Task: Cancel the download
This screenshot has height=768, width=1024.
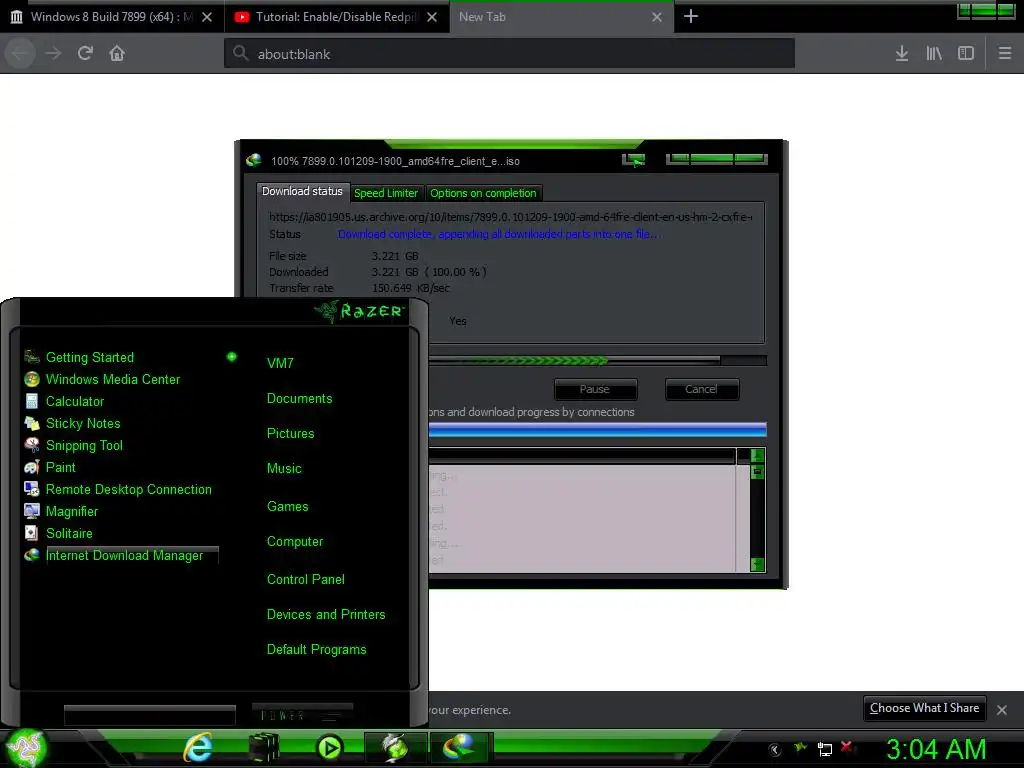Action: tap(701, 389)
